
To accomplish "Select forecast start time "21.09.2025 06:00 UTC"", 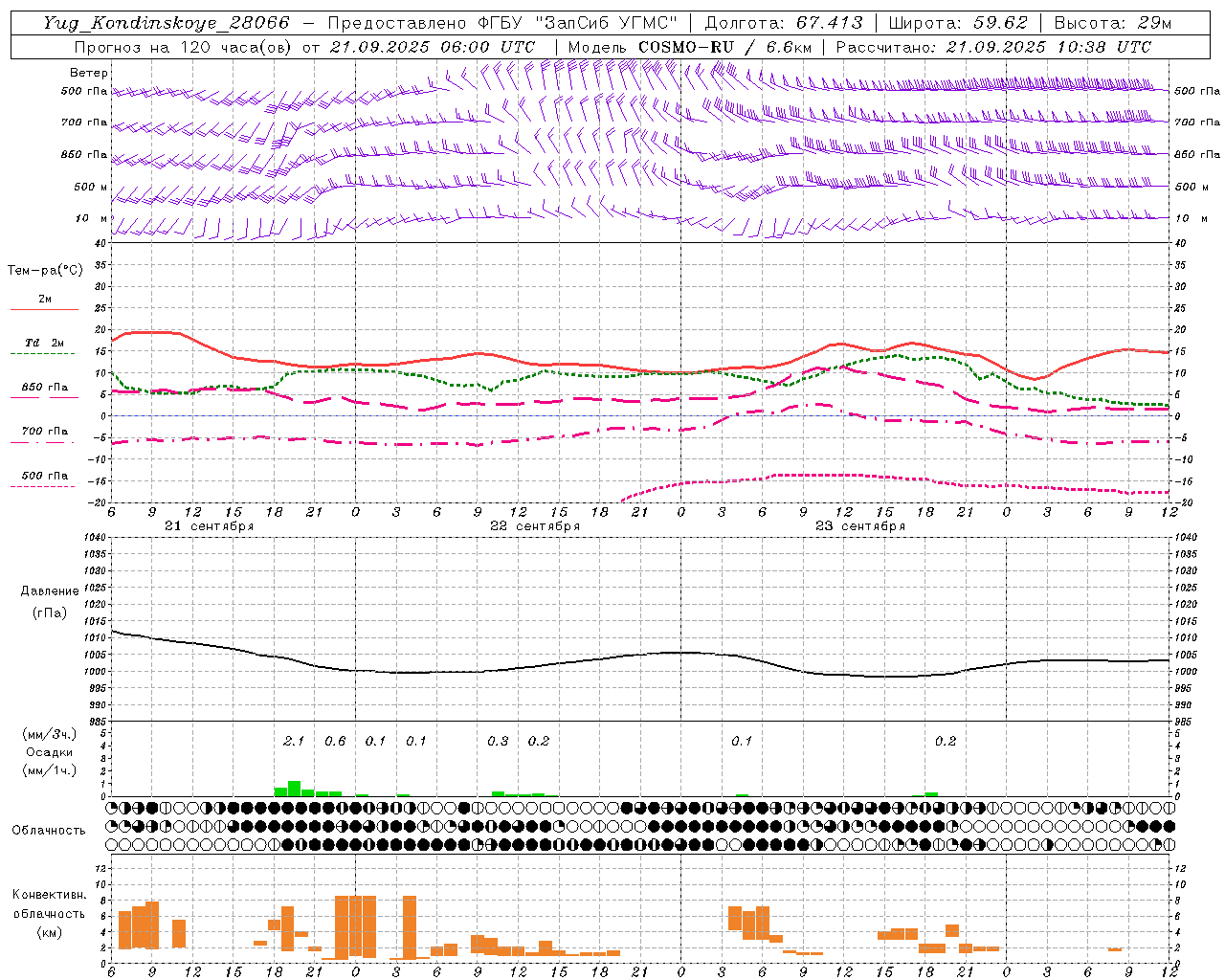I will coord(432,47).
